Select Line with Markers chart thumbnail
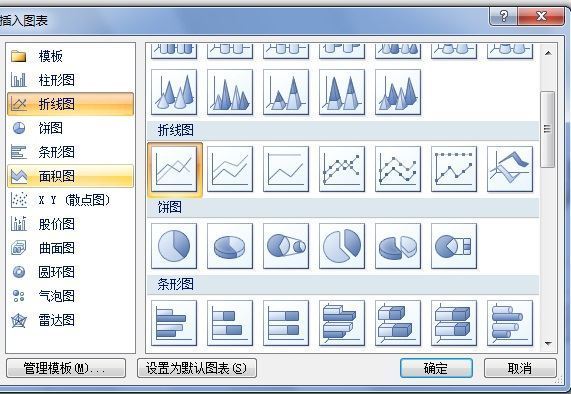Screen dimensions: 571x394 [x=342, y=169]
